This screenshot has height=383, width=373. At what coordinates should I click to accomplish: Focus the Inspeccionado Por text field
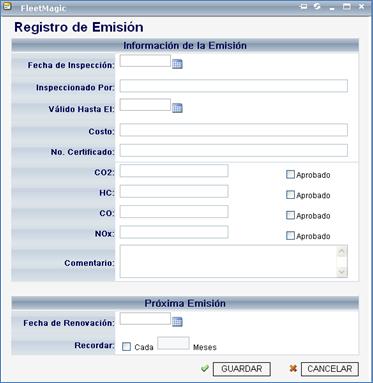(x=234, y=86)
